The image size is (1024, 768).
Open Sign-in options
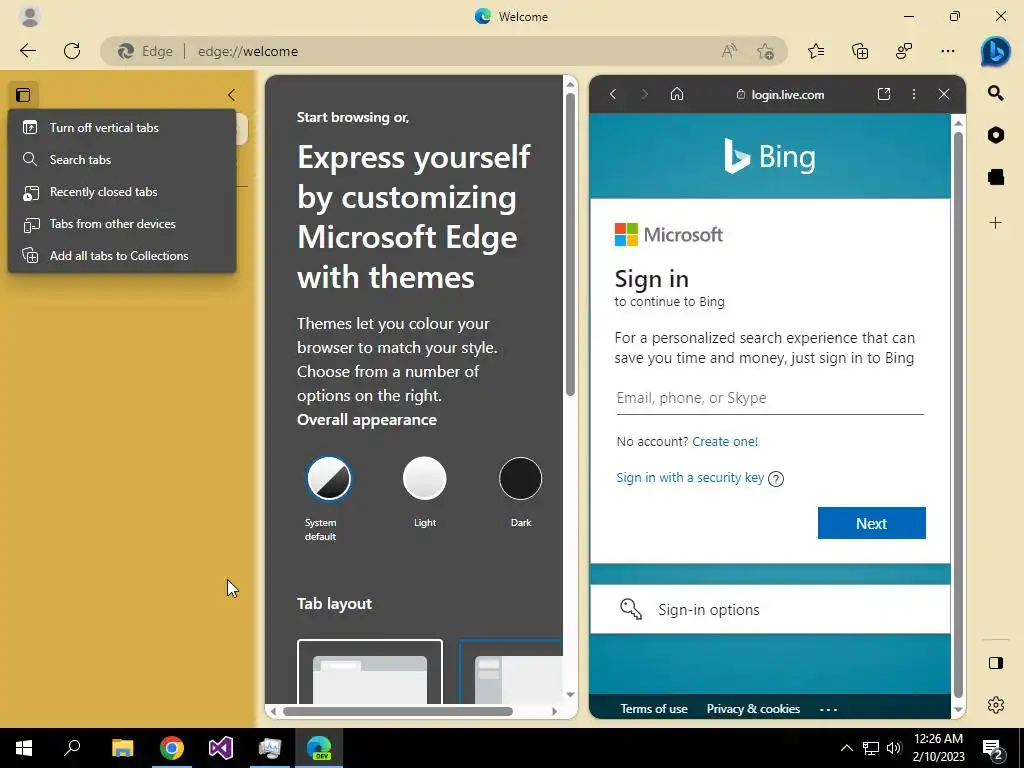tap(770, 609)
